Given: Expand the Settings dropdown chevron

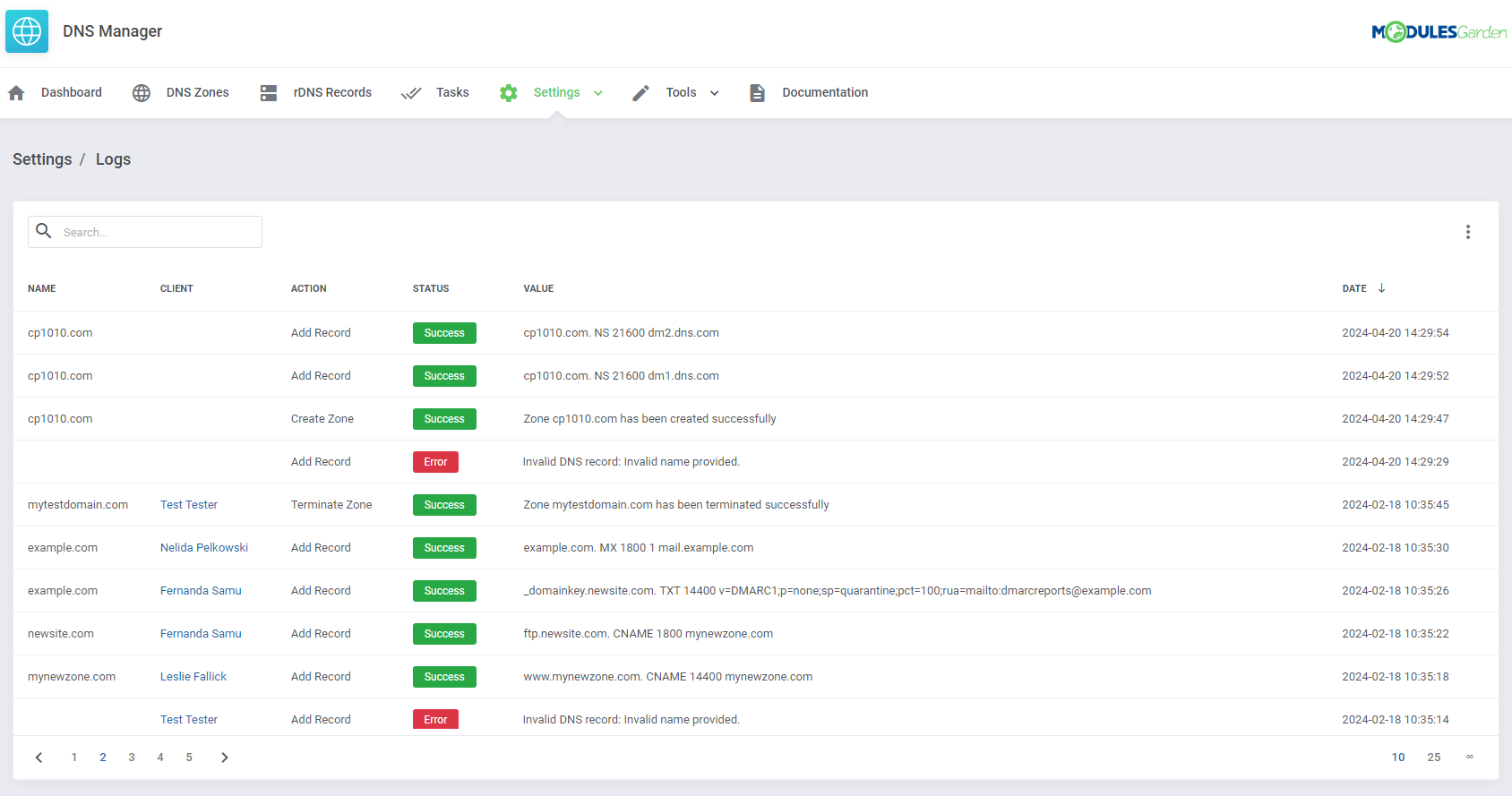Looking at the screenshot, I should [598, 93].
